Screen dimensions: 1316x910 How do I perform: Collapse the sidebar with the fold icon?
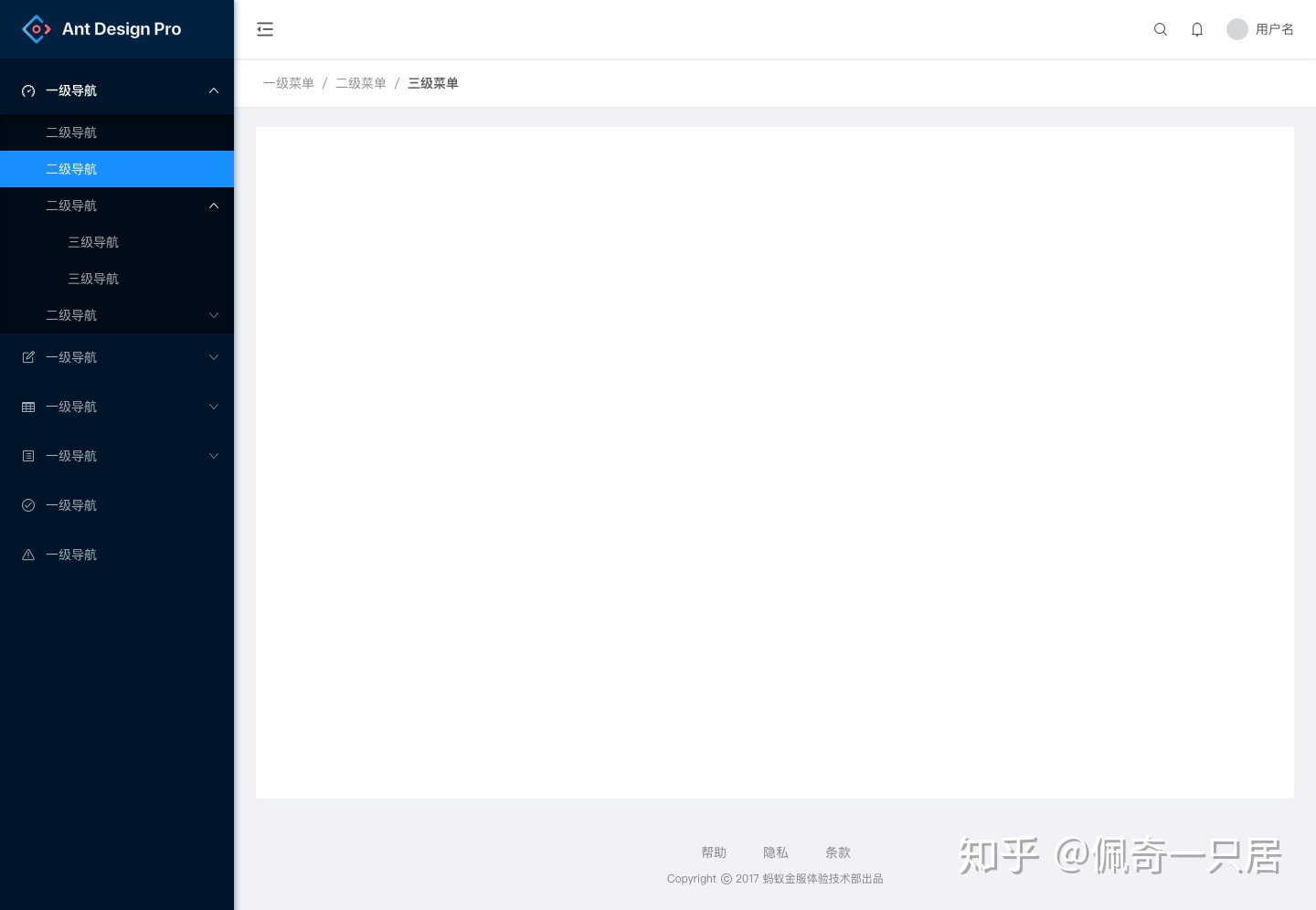point(265,29)
